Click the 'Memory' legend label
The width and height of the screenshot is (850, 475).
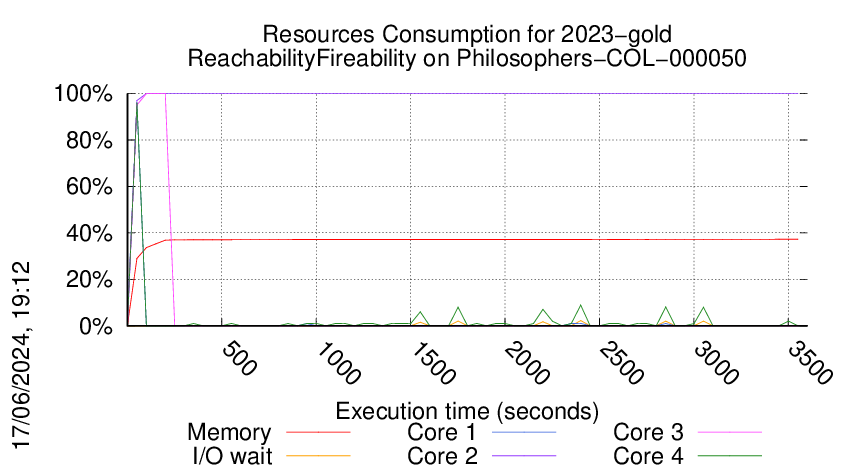pos(229,433)
